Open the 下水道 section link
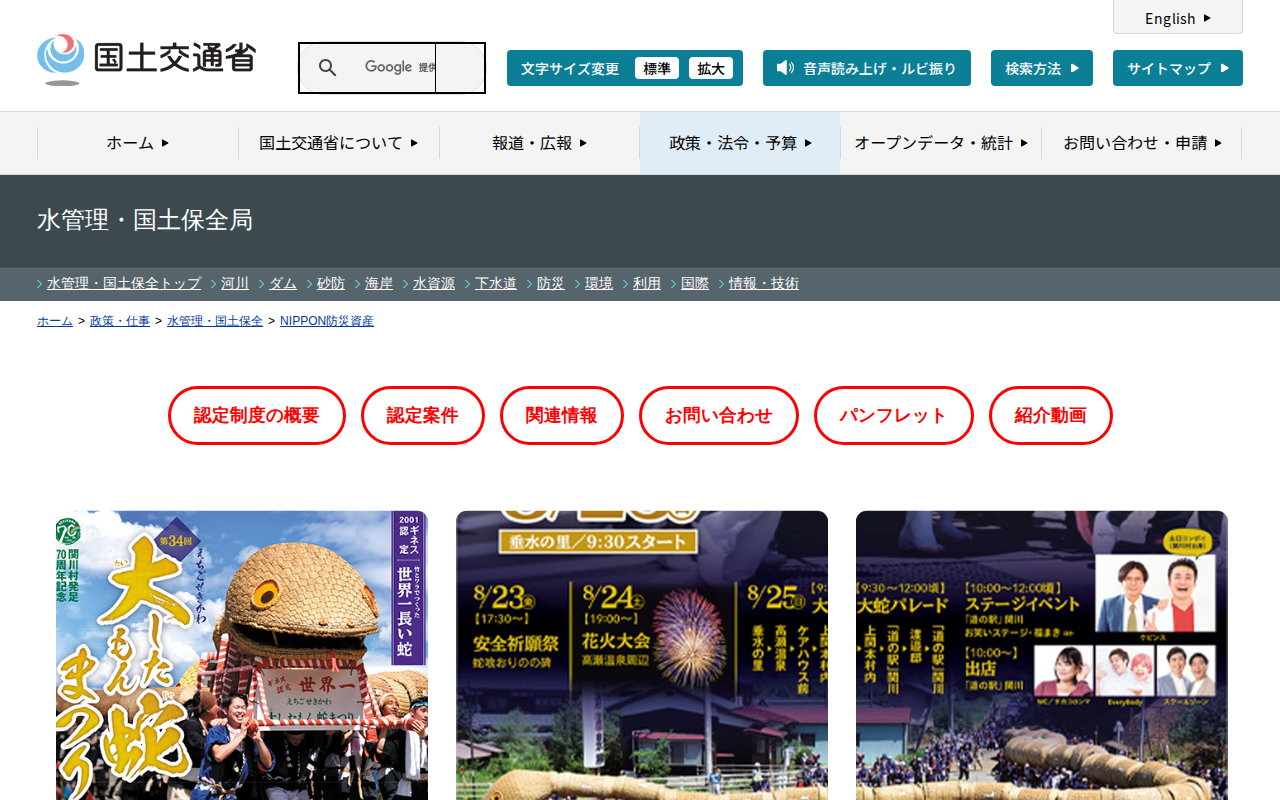Image resolution: width=1280 pixels, height=800 pixels. pyautogui.click(x=496, y=283)
